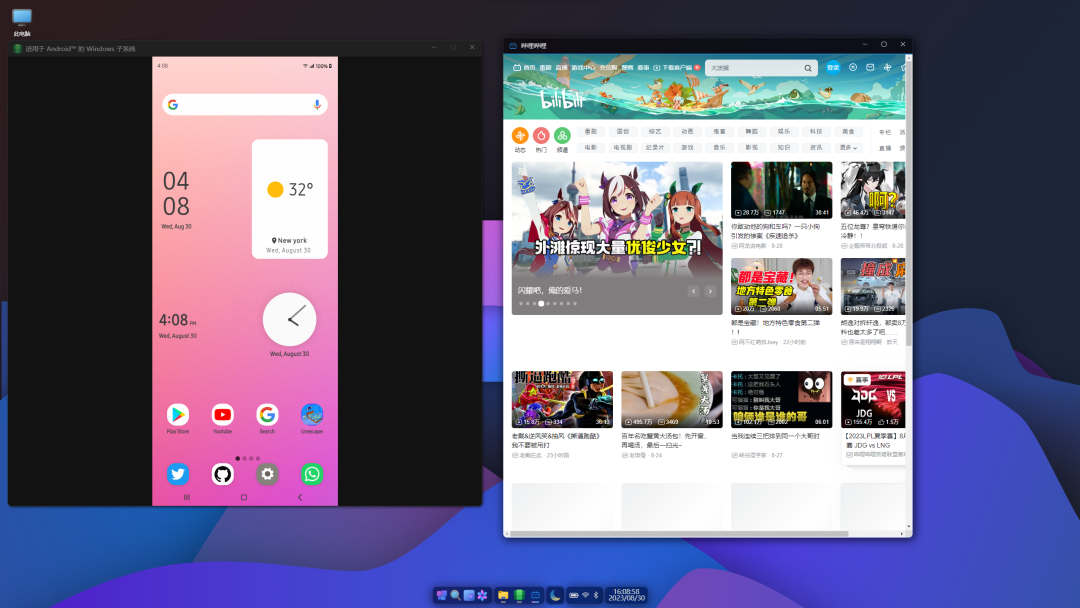
Task: Open 漫画 in bilibili top nav
Action: click(x=627, y=67)
